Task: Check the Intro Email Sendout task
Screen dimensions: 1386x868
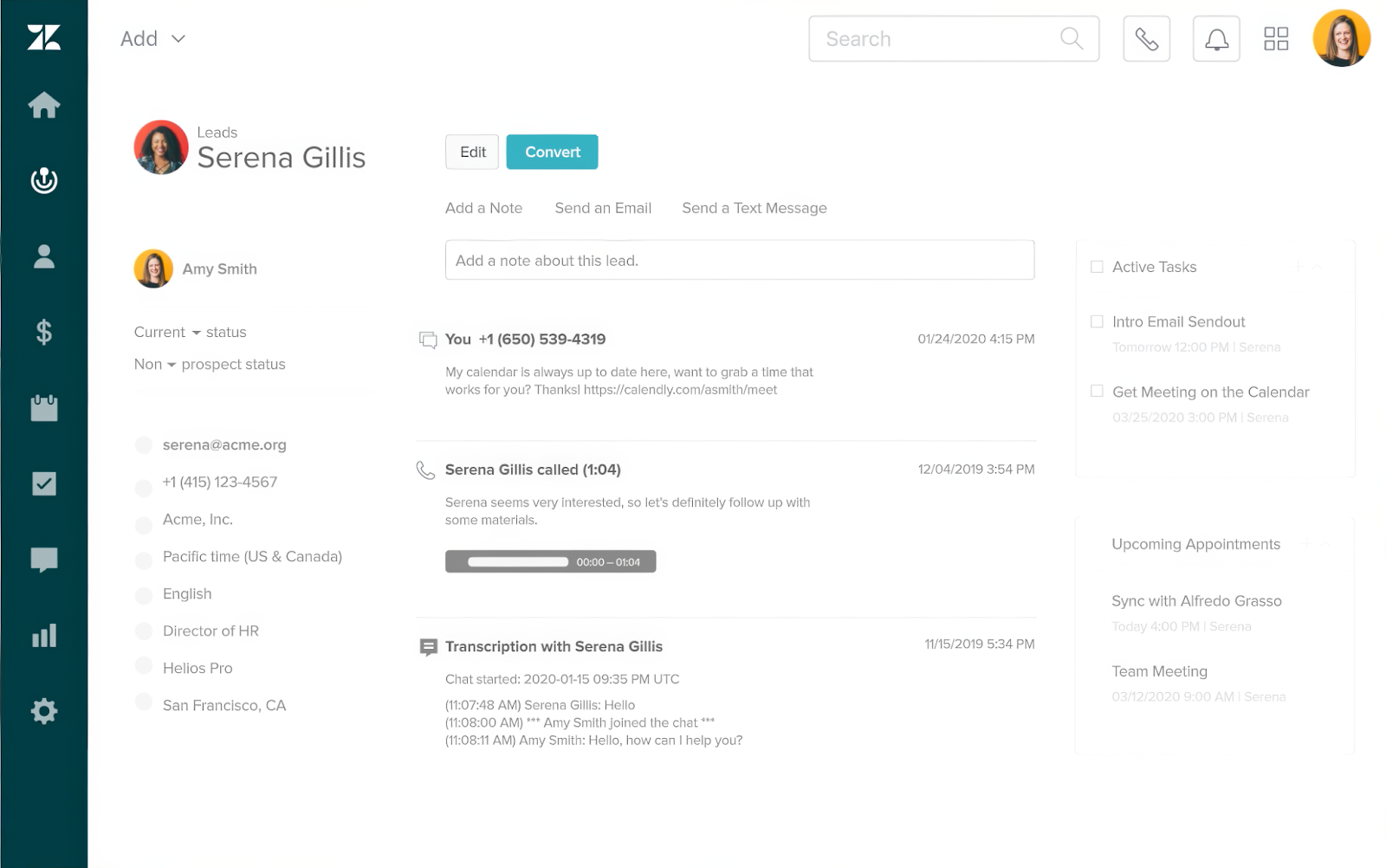Action: (1097, 321)
